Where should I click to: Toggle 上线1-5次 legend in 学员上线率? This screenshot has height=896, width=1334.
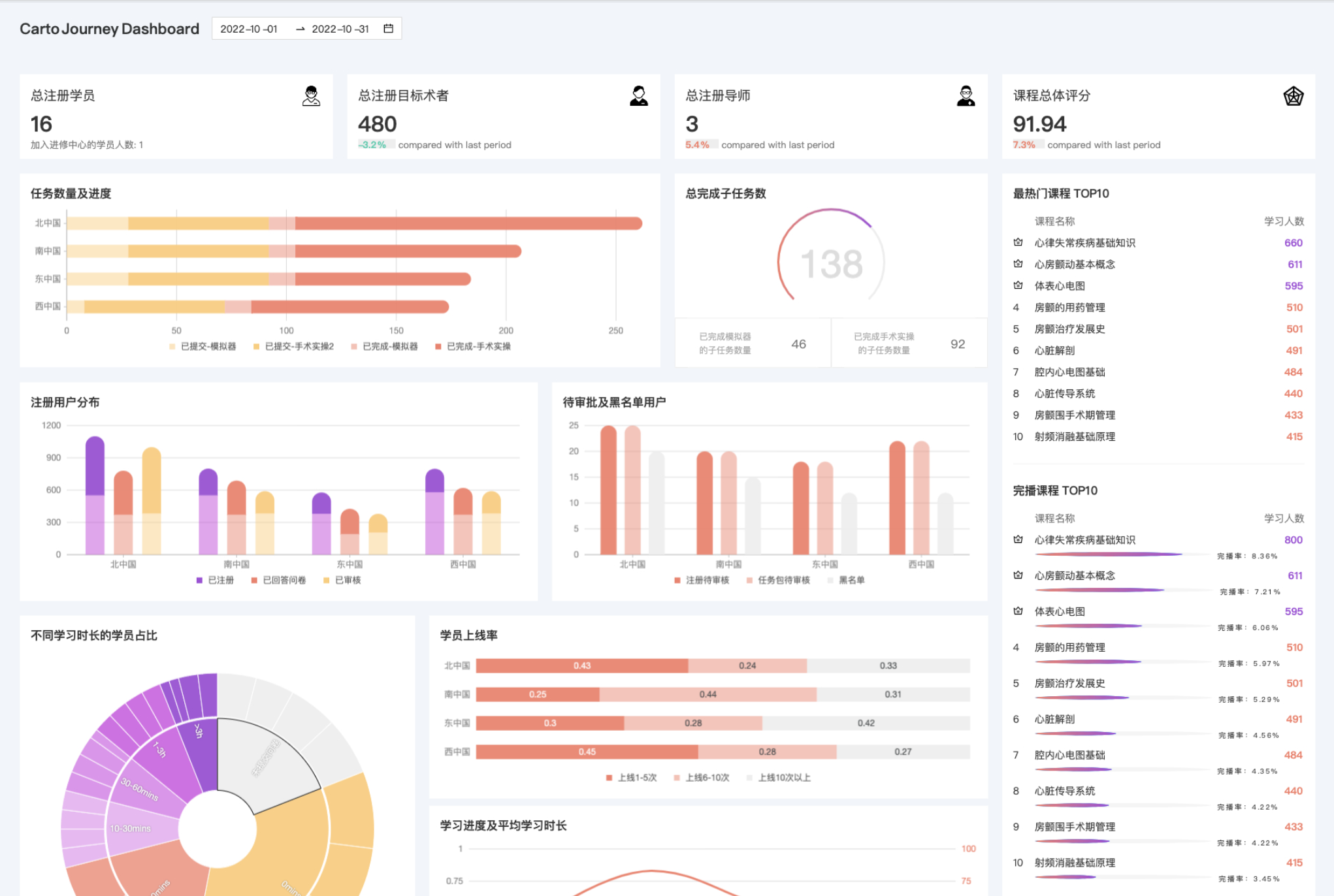coord(631,777)
